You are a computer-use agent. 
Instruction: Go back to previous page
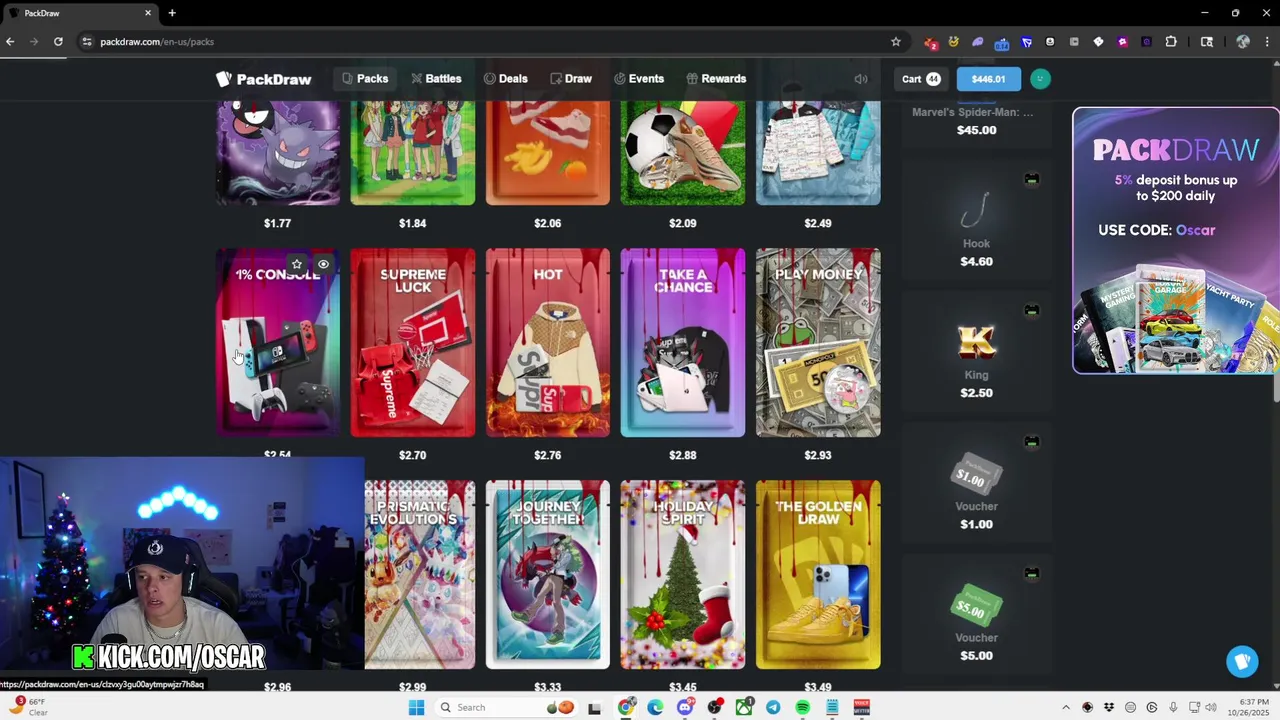[10, 42]
